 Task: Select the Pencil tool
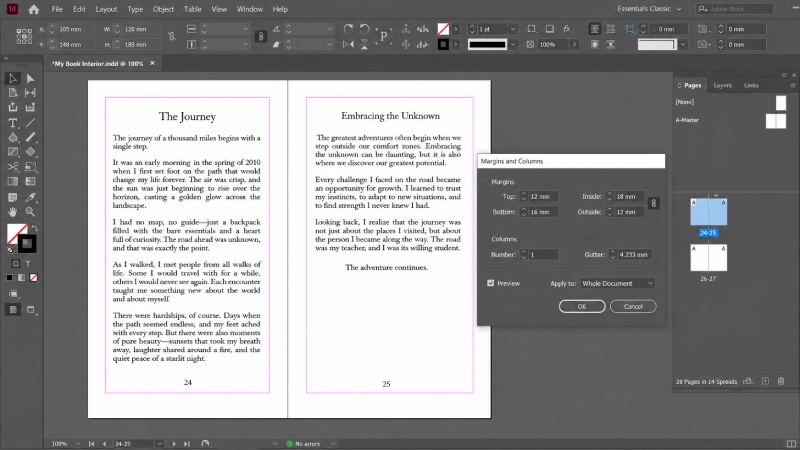click(30, 137)
